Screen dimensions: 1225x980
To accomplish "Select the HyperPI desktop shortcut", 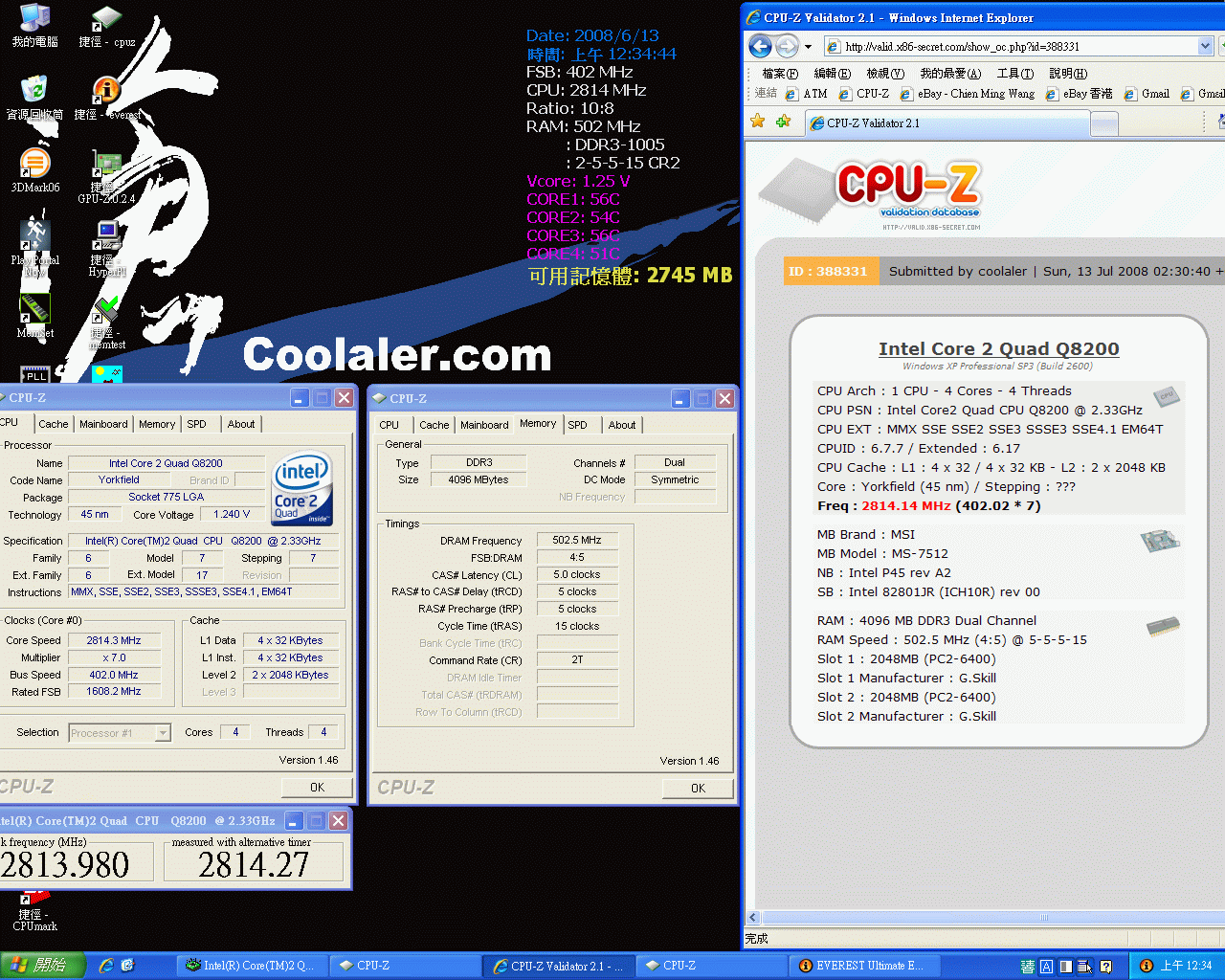I will coord(107,249).
